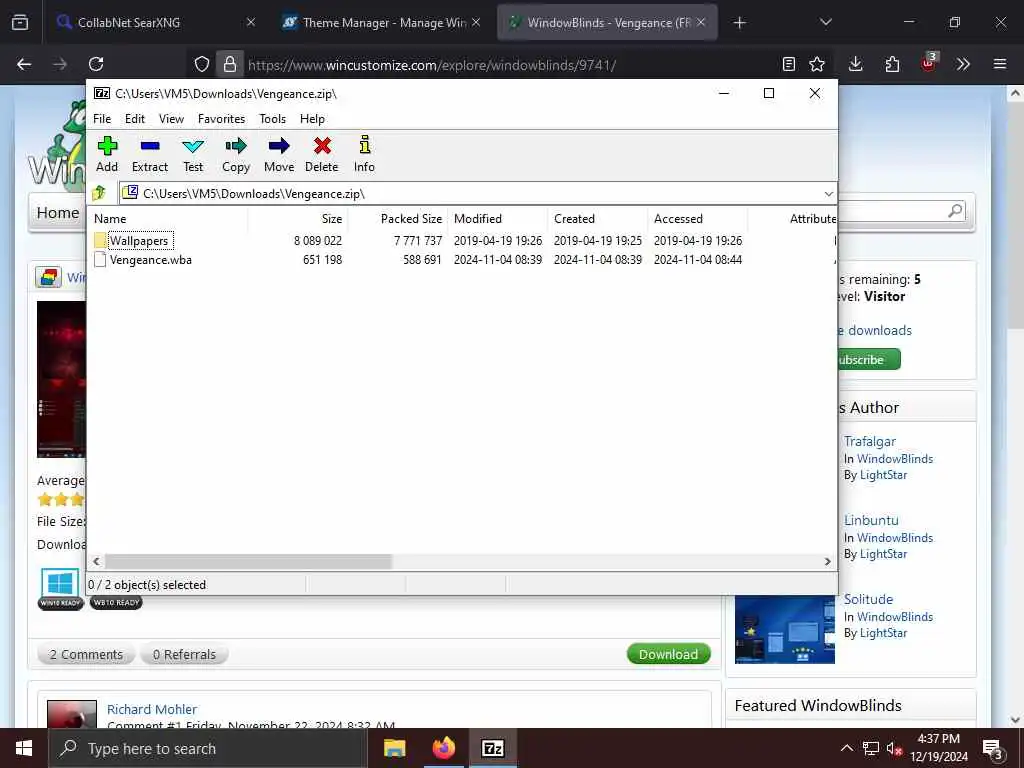Close the WindowBlinds Vengeance browser tab
The image size is (1024, 768).
click(701, 23)
